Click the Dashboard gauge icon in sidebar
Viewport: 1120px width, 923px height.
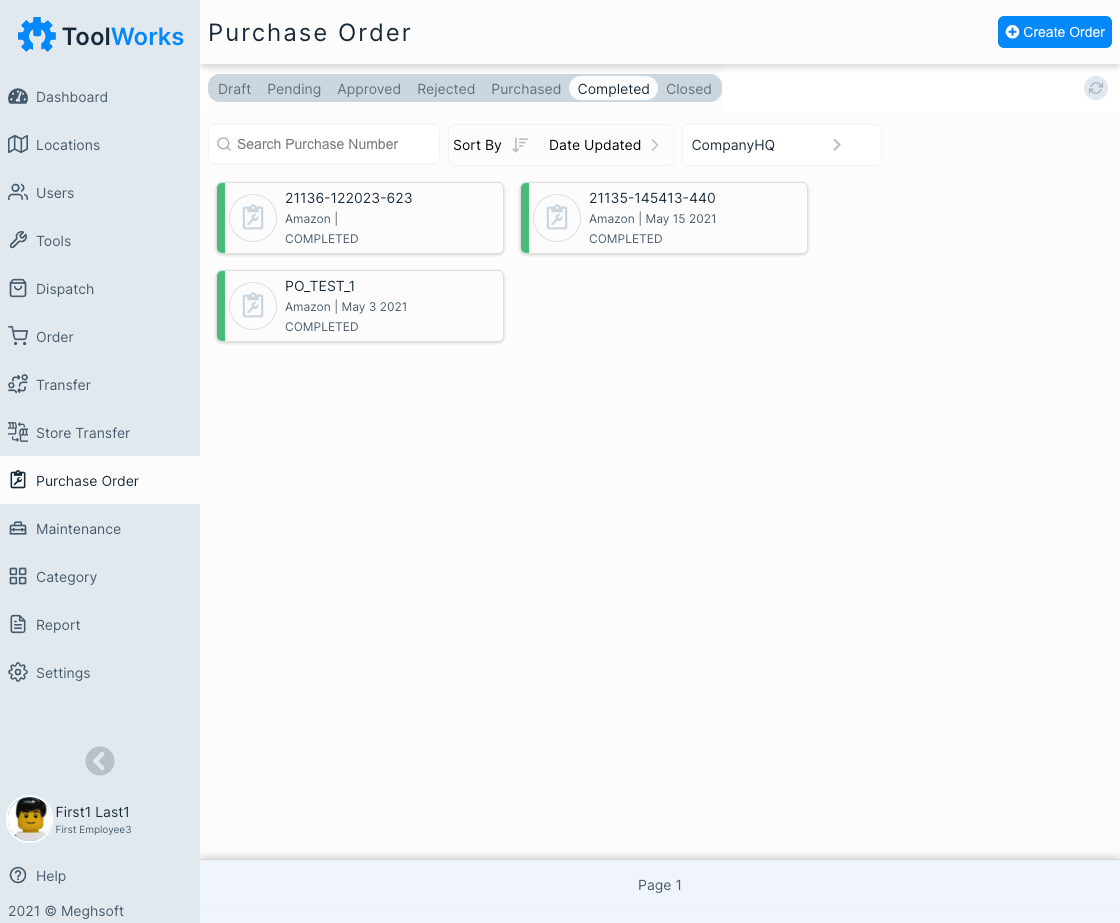[x=18, y=97]
